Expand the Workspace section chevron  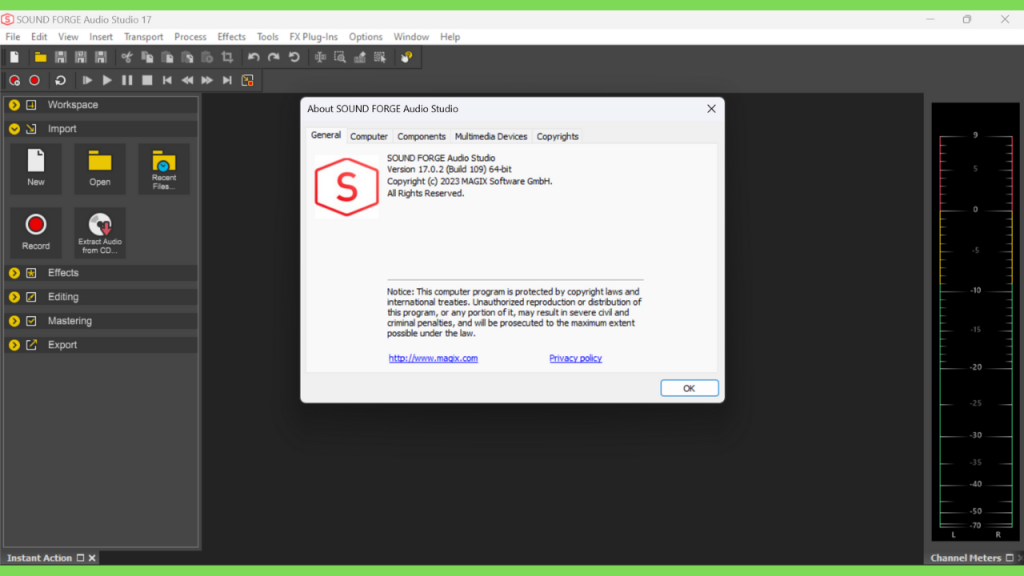(14, 104)
